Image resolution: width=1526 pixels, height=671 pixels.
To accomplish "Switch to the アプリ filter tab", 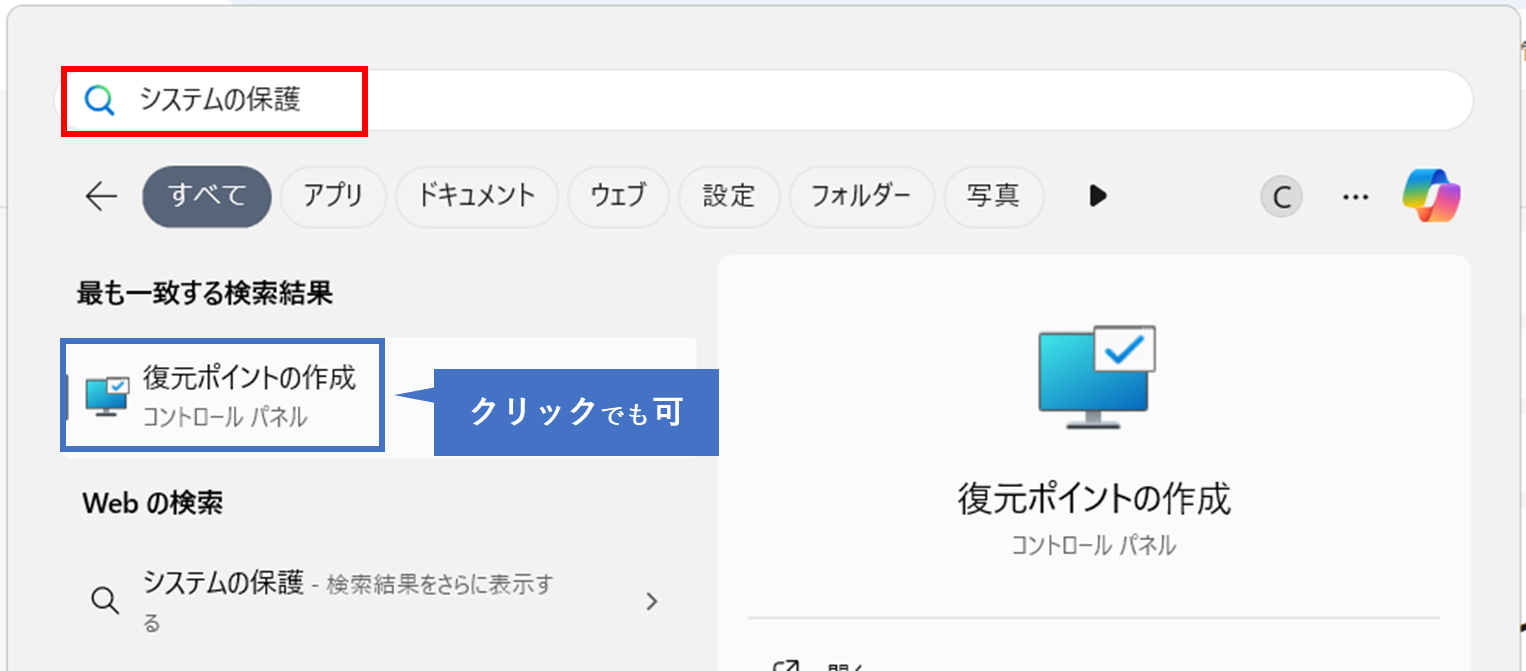I will 333,197.
